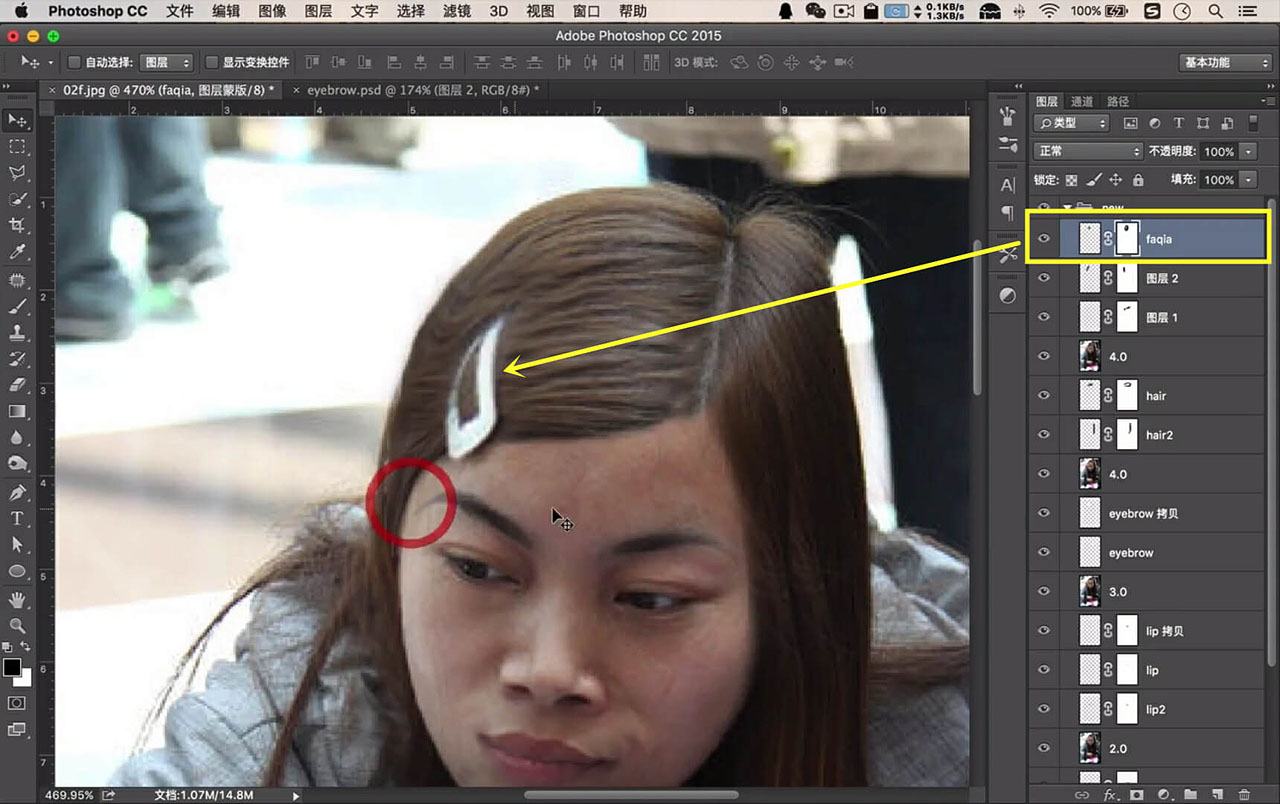1280x804 pixels.
Task: Toggle 显示变换控件 checkbox
Action: 211,62
